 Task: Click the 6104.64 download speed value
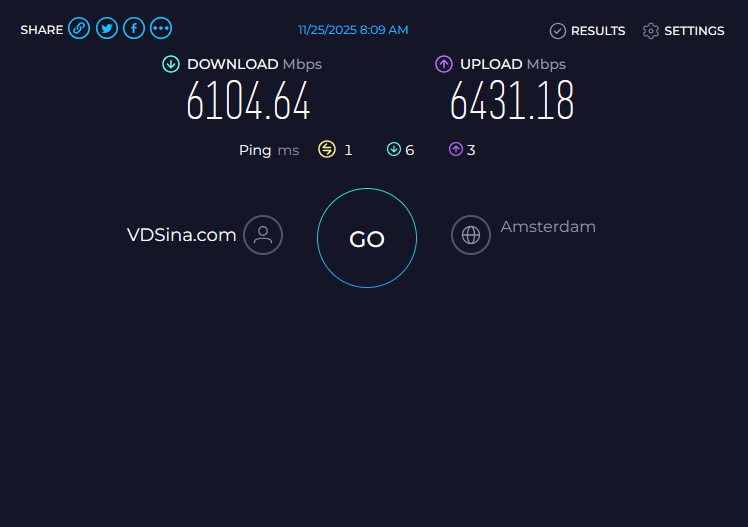click(x=248, y=100)
